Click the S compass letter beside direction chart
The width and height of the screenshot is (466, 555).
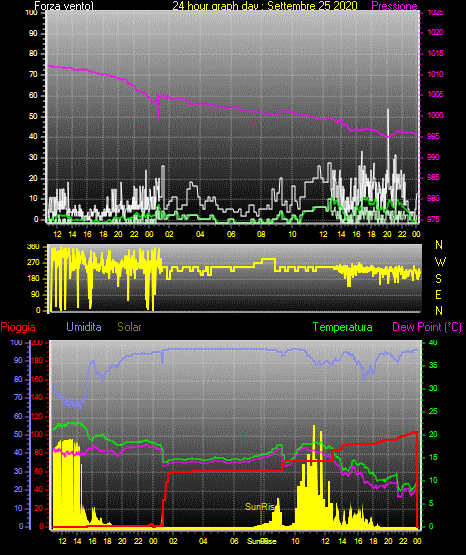(438, 279)
